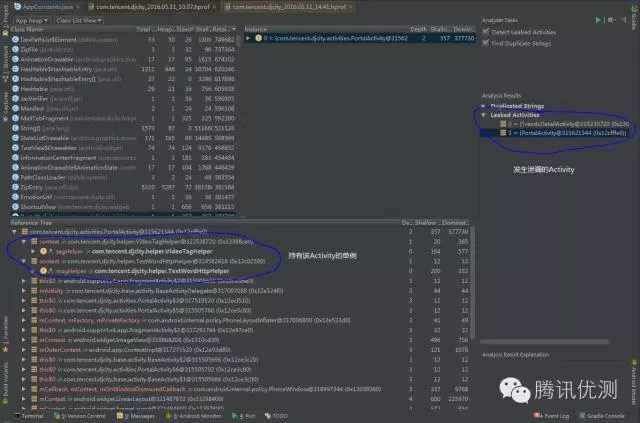
Task: Open the Terminal tool window
Action: click(x=29, y=416)
